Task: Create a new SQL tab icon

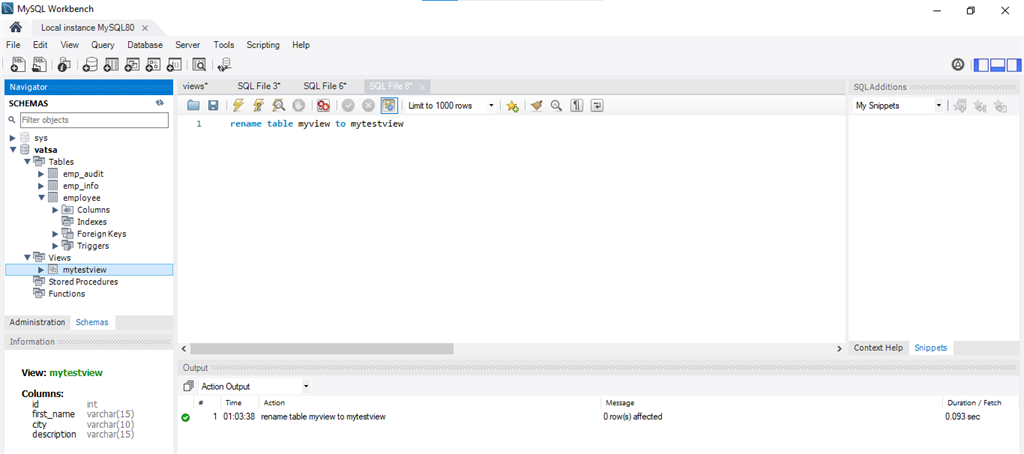Action: click(18, 64)
